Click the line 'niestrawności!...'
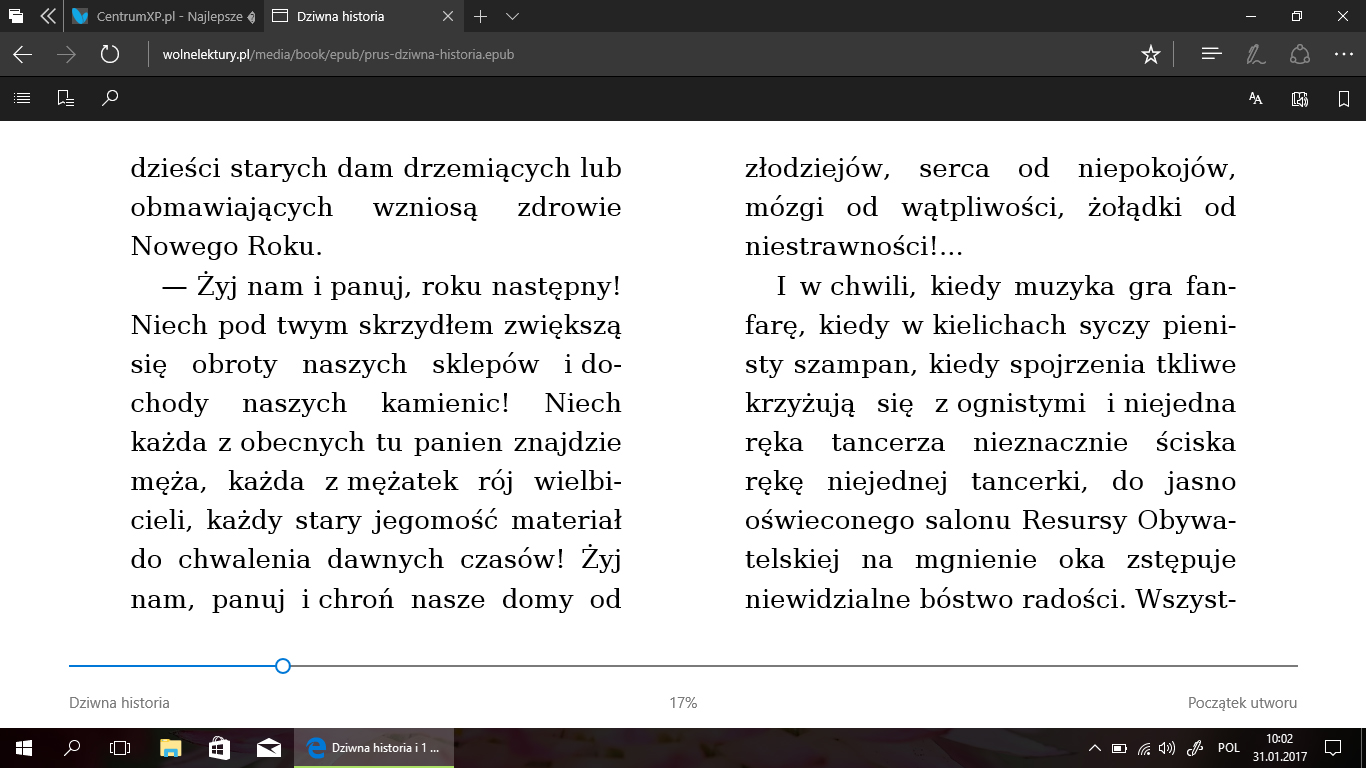This screenshot has width=1366, height=768. pyautogui.click(x=854, y=246)
